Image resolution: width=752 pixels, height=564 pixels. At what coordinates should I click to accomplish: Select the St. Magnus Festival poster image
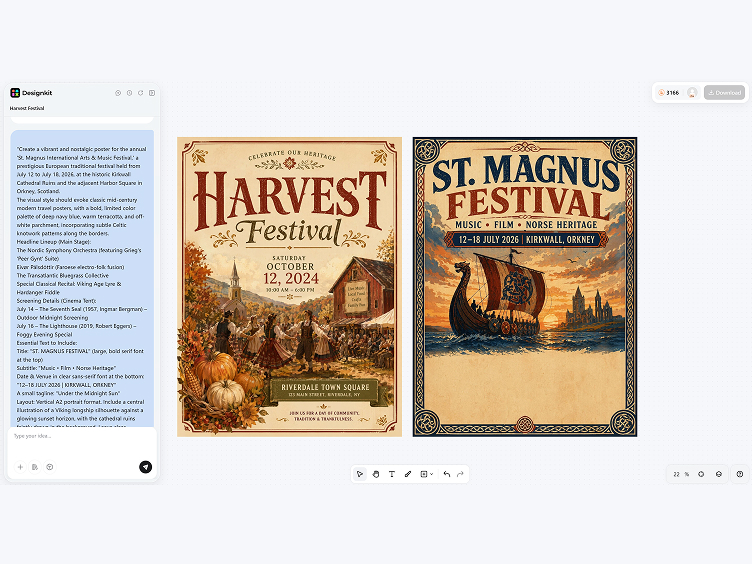525,287
